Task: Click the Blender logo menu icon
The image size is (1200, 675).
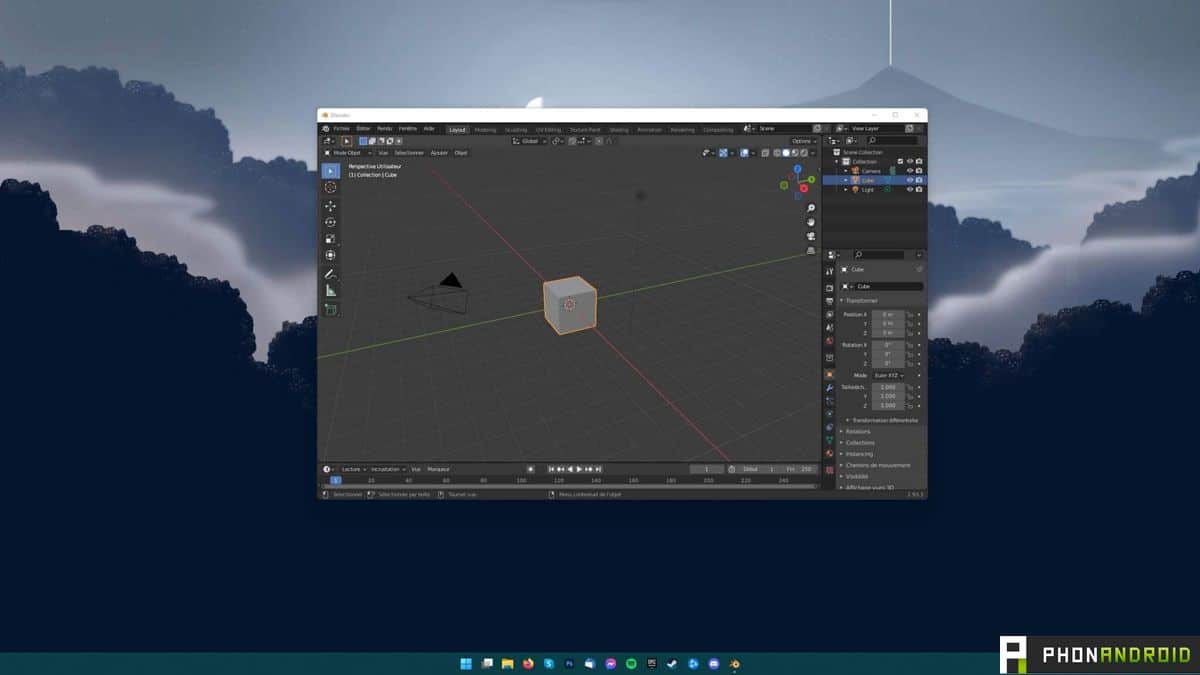Action: point(326,129)
